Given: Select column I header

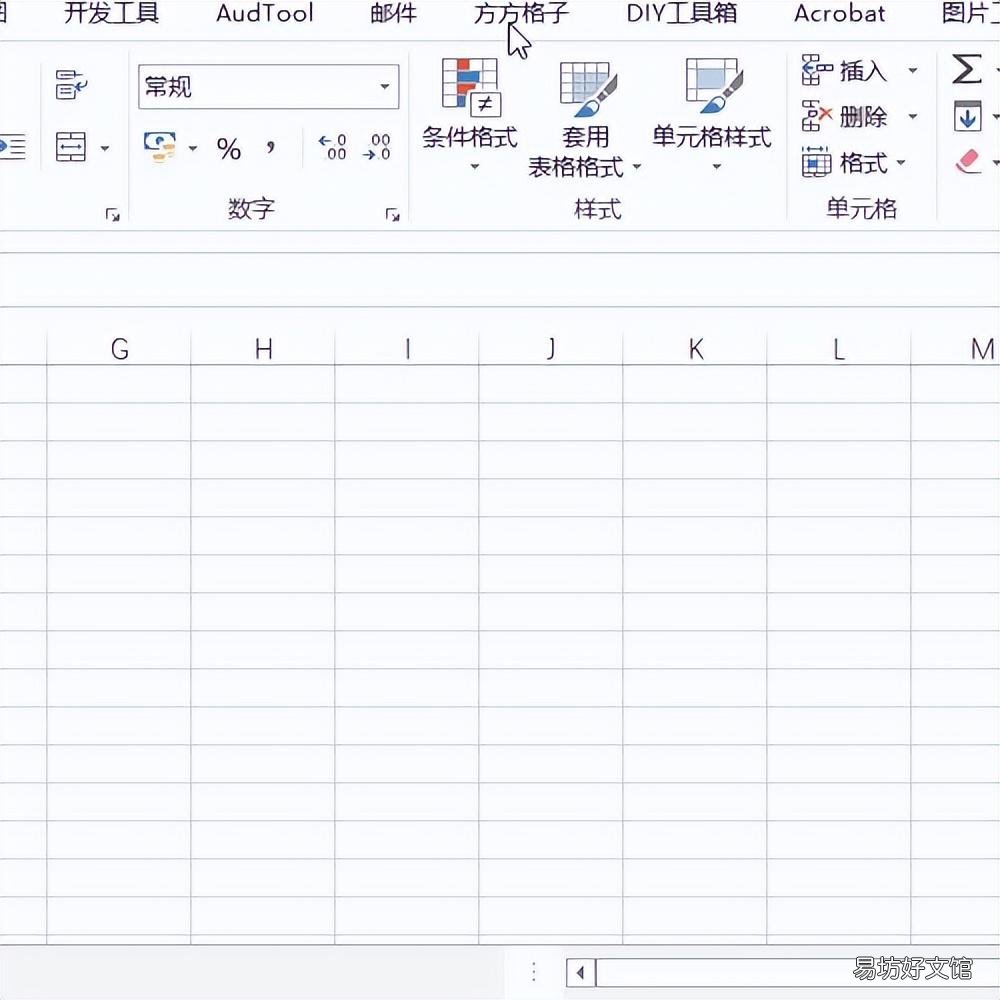Looking at the screenshot, I should click(x=408, y=349).
